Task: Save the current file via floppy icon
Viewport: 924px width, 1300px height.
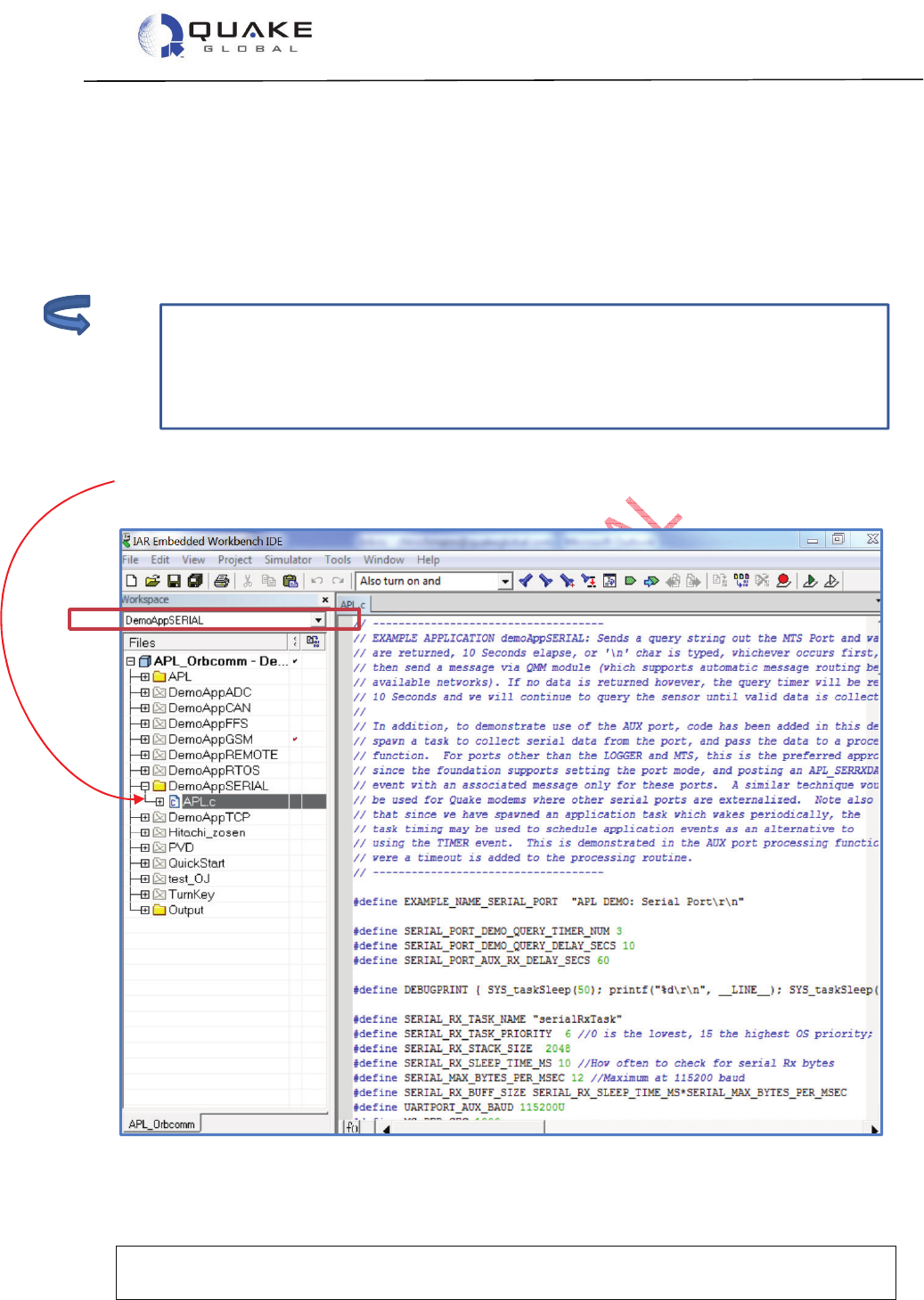Action: 174,581
